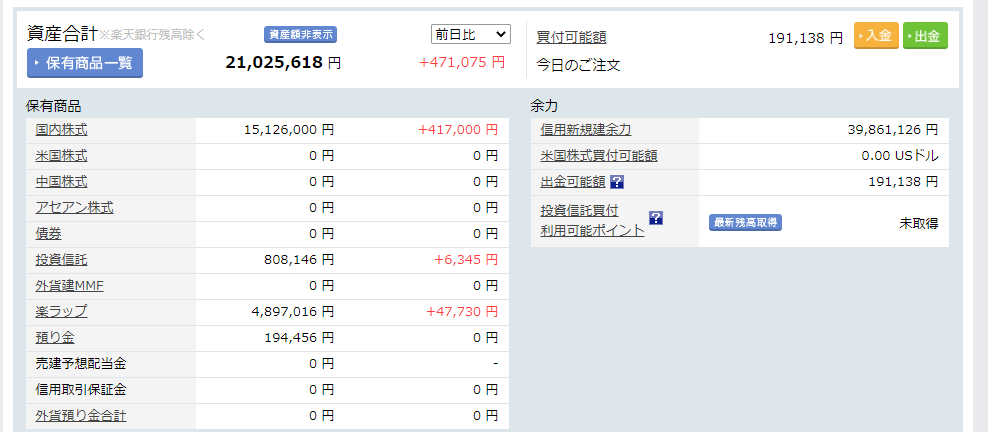The image size is (988, 432).
Task: Go to アセアン株式 holdings
Action: point(74,207)
